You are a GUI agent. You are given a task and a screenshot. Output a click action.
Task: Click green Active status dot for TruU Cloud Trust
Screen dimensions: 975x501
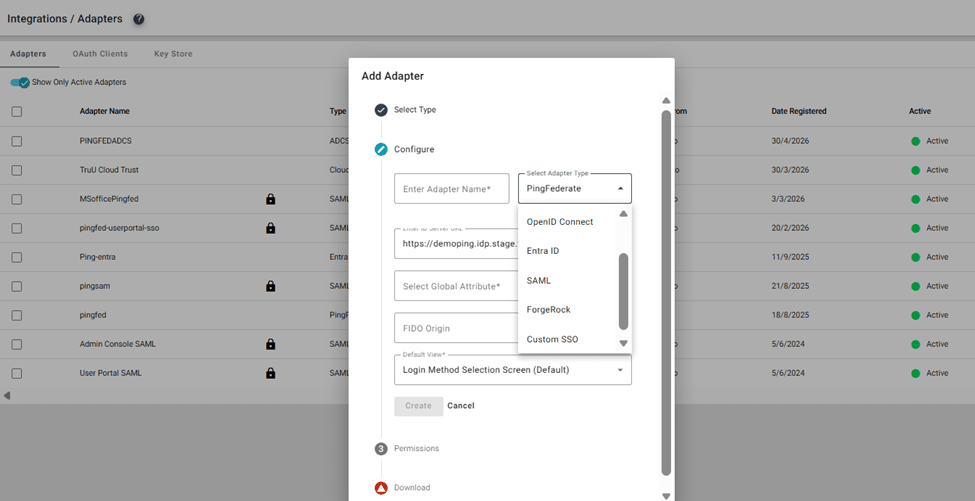[915, 170]
